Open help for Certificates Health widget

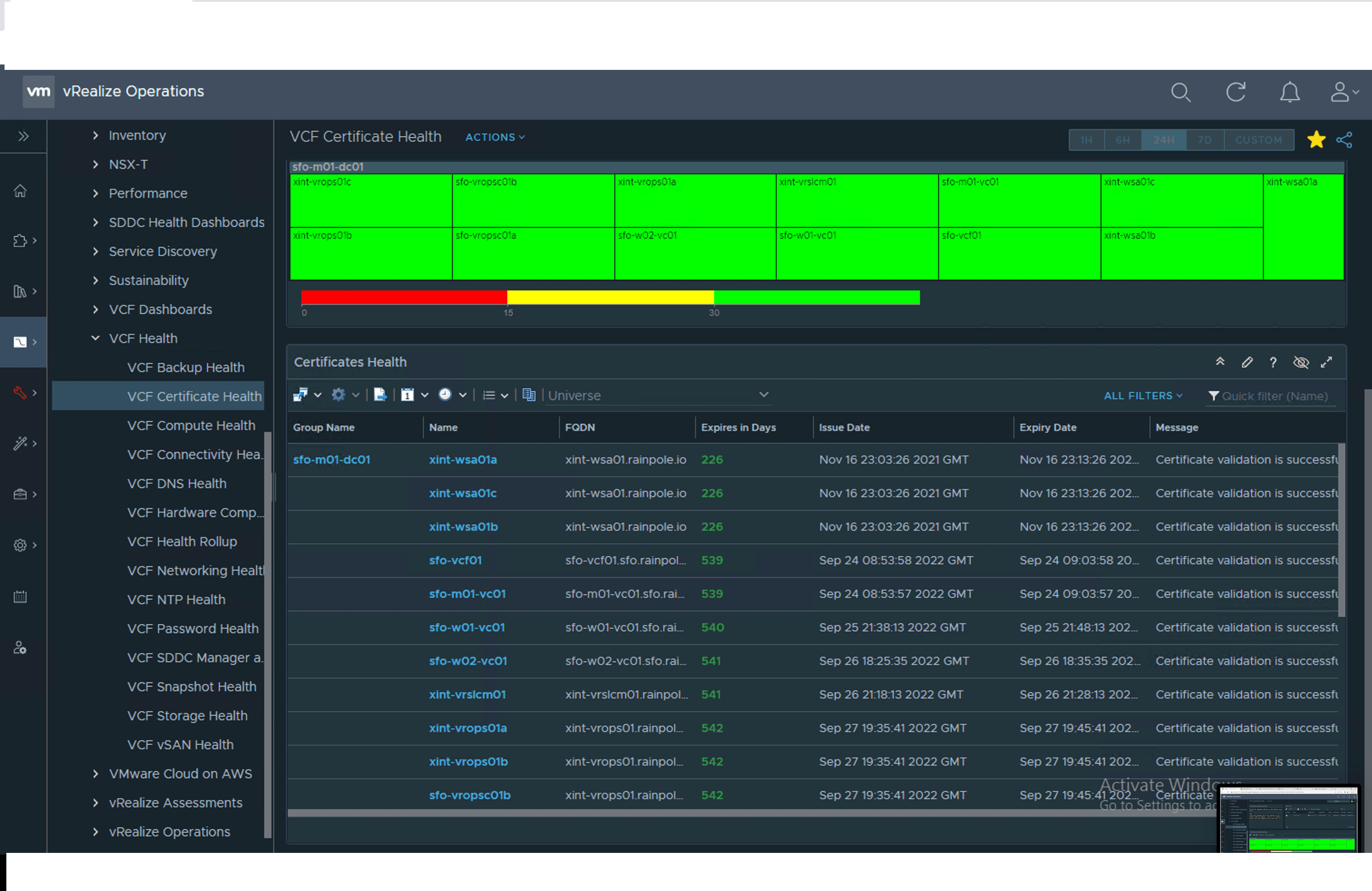1274,362
